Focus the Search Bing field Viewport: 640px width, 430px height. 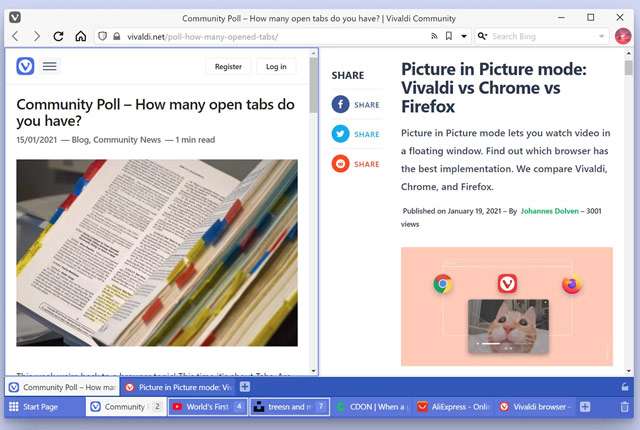pyautogui.click(x=543, y=36)
